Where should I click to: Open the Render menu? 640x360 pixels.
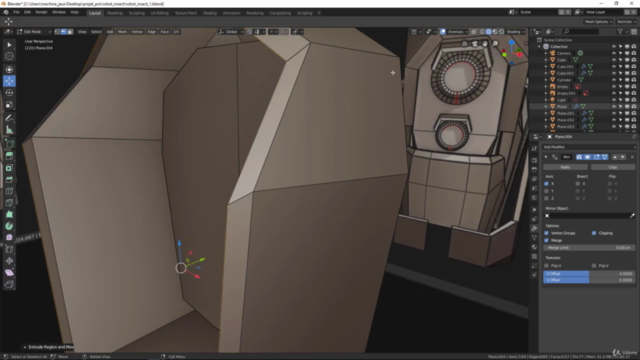pos(41,13)
